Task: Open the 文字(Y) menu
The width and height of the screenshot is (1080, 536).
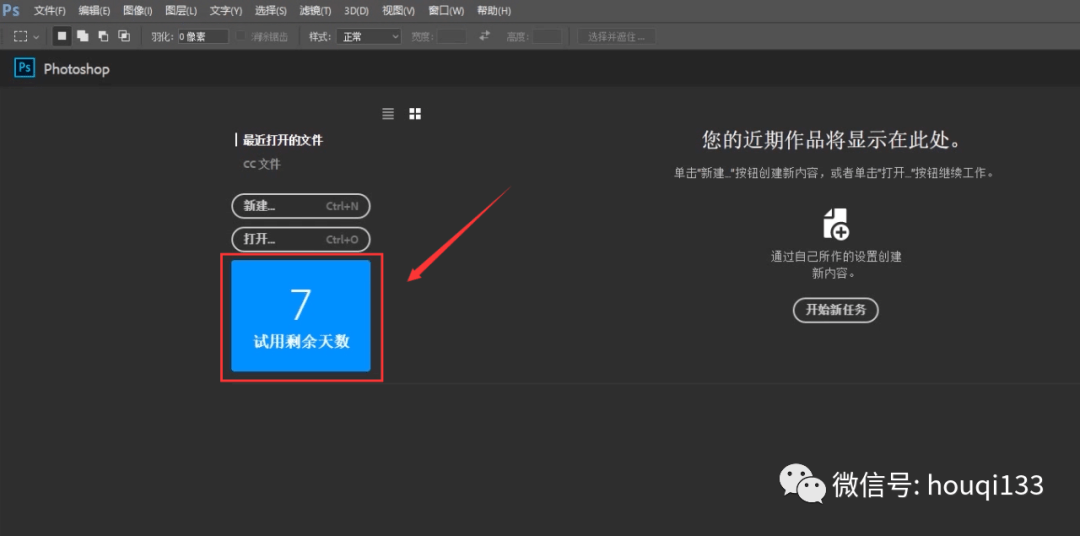Action: click(x=226, y=11)
